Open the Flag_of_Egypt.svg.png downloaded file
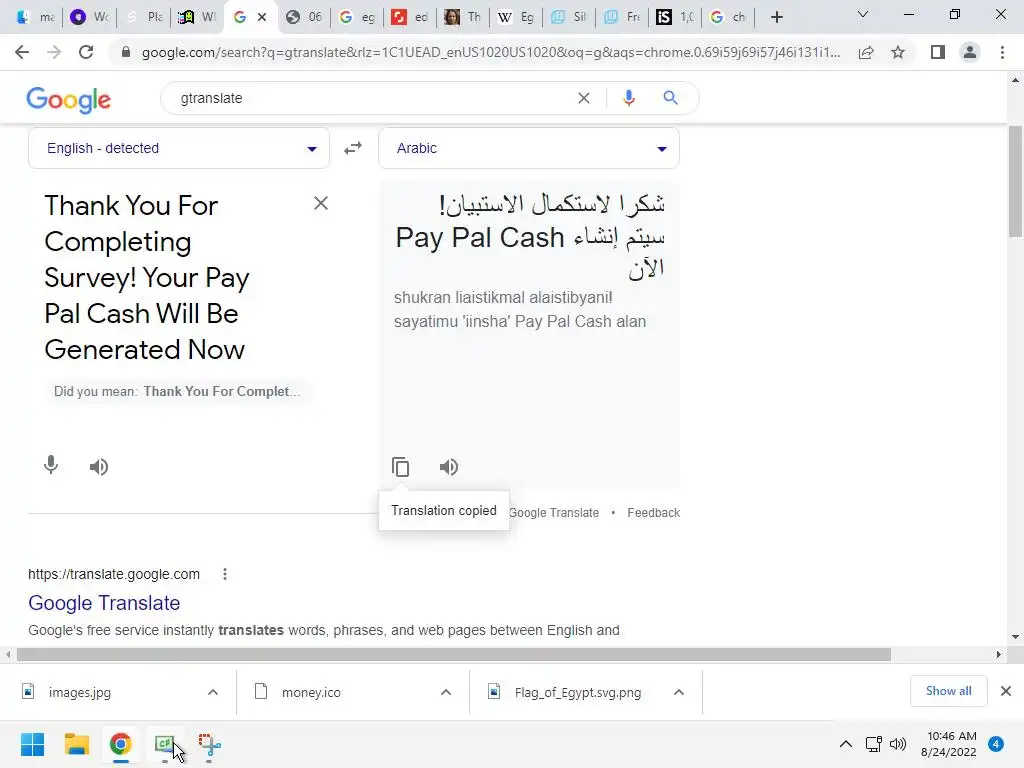This screenshot has width=1024, height=768. point(577,692)
